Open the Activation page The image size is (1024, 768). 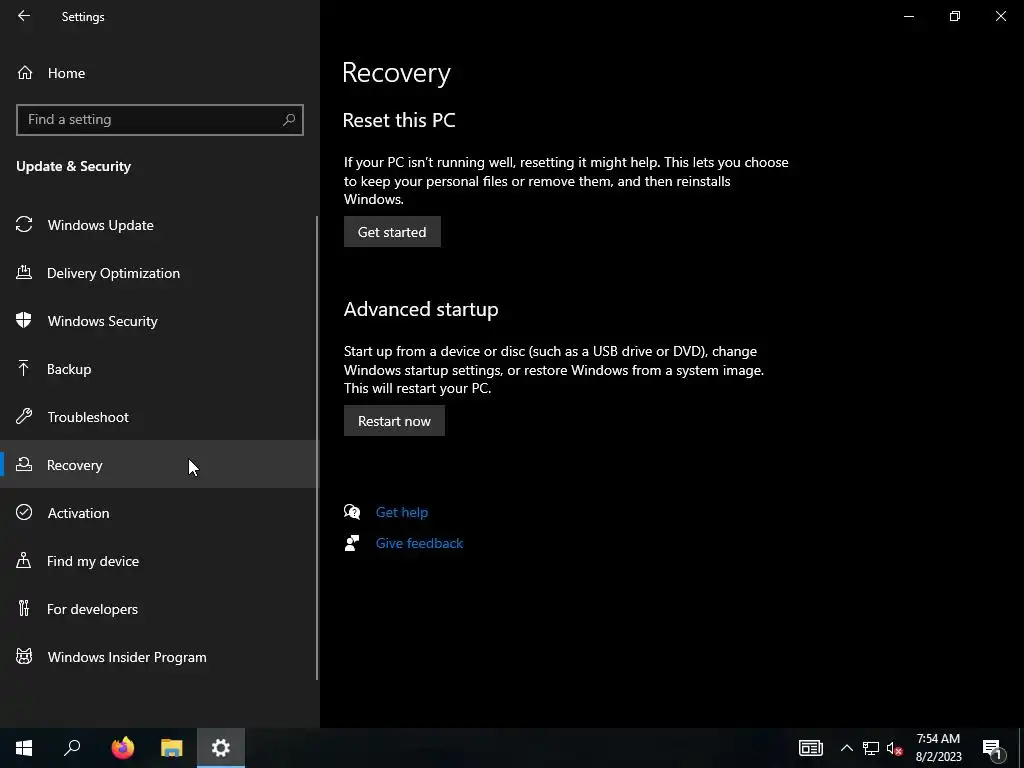[159, 513]
